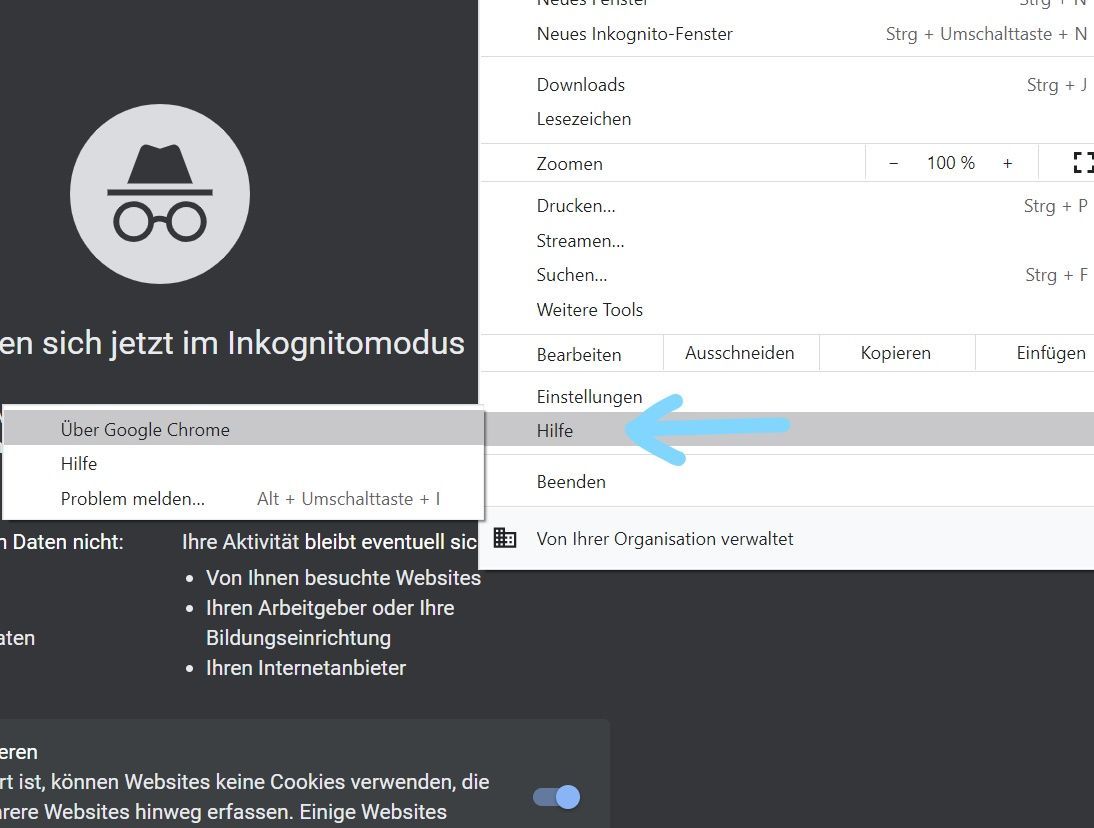
Task: Select Beenden to quit Chrome
Action: click(787, 482)
